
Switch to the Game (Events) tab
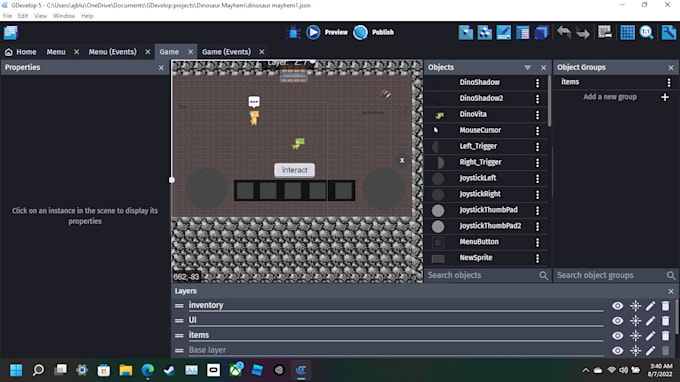tap(226, 52)
